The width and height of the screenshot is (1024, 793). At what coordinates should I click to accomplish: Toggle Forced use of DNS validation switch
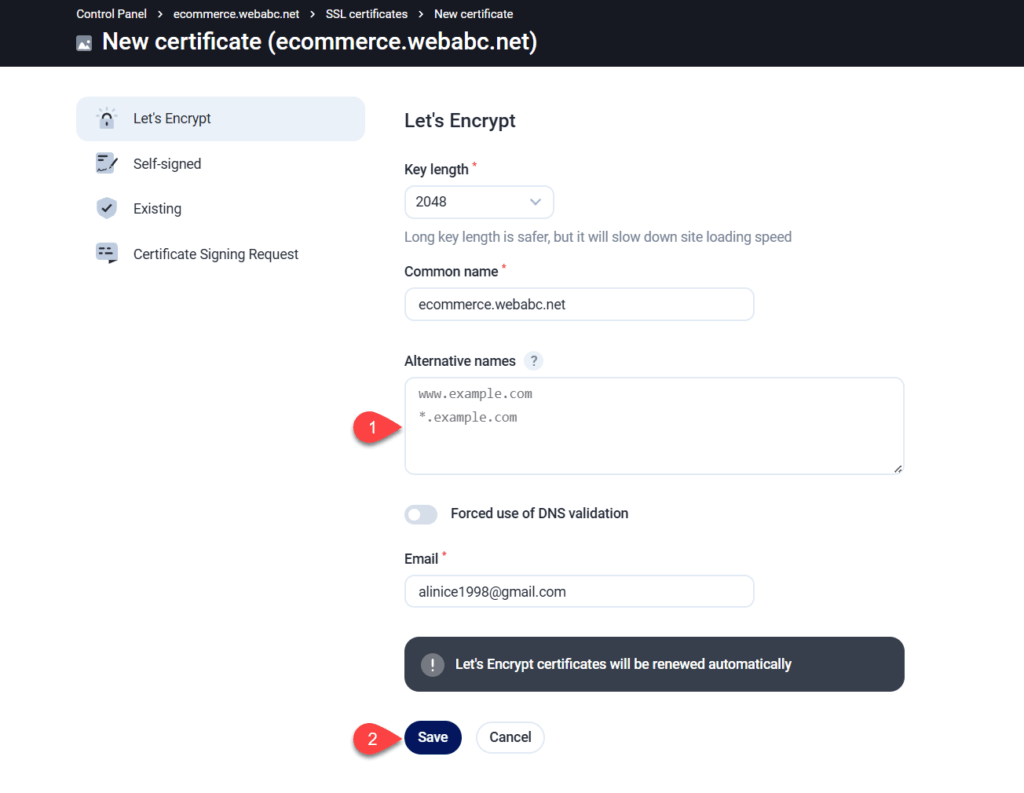(x=421, y=514)
